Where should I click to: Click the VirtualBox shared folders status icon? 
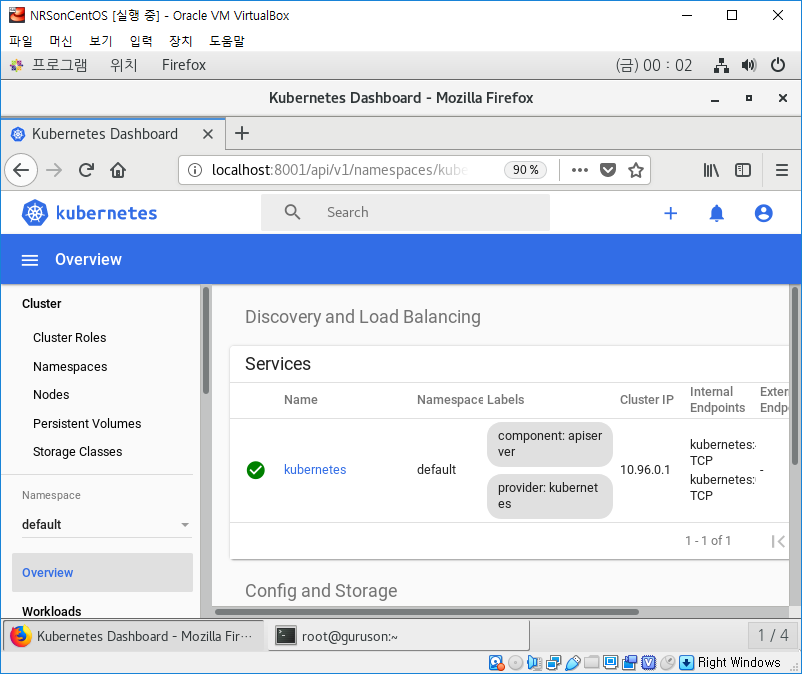click(x=591, y=663)
